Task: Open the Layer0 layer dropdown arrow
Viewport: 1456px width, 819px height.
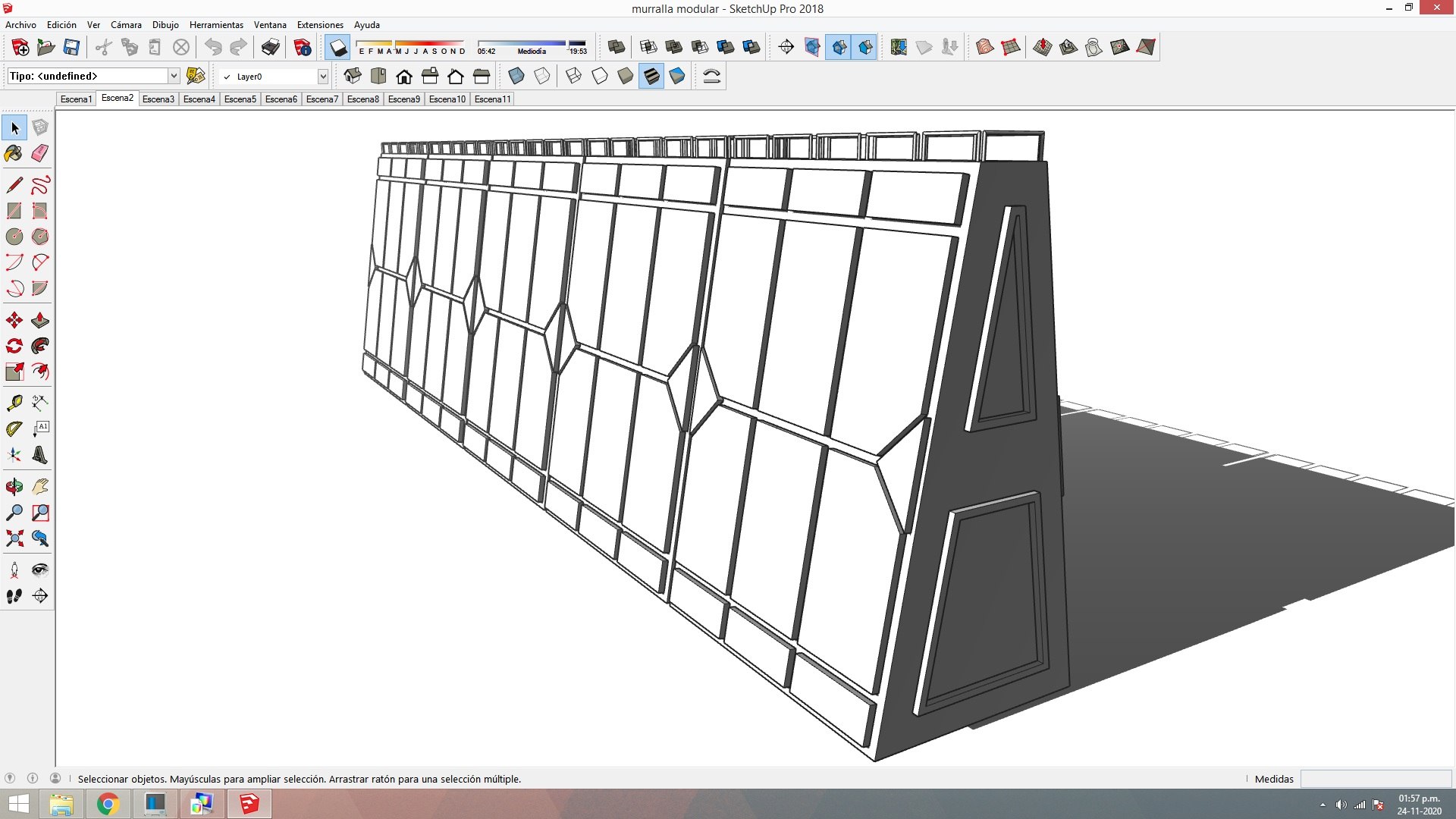Action: pyautogui.click(x=323, y=77)
